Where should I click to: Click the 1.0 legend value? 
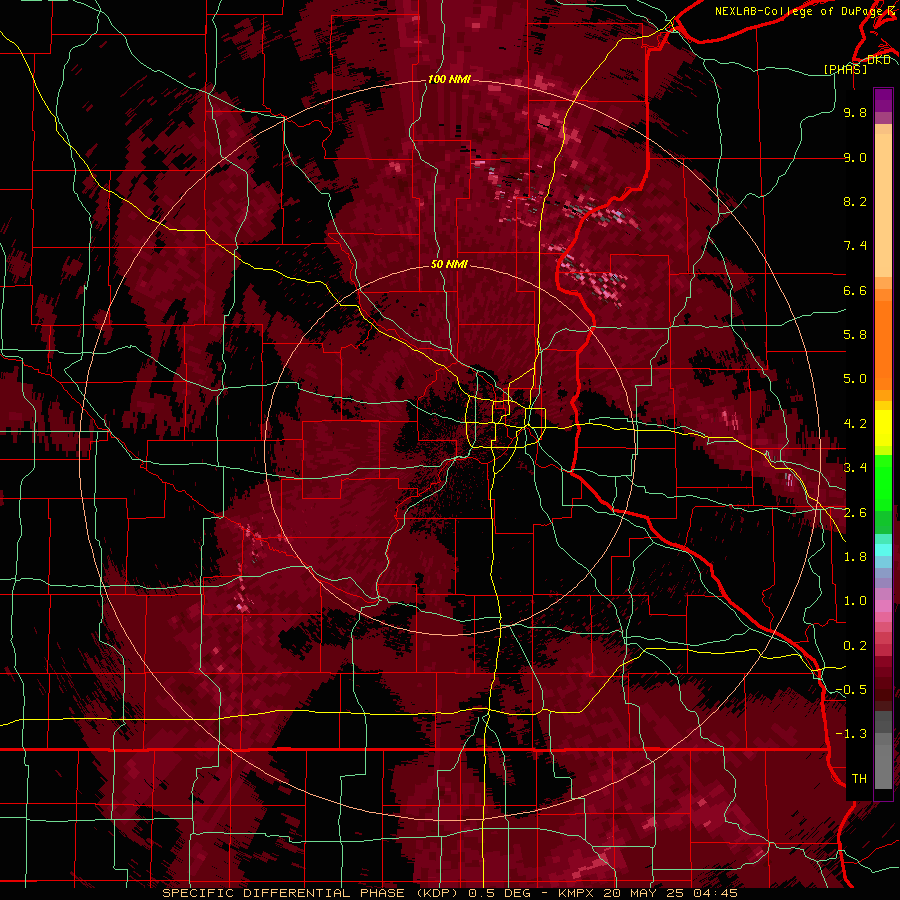point(855,601)
